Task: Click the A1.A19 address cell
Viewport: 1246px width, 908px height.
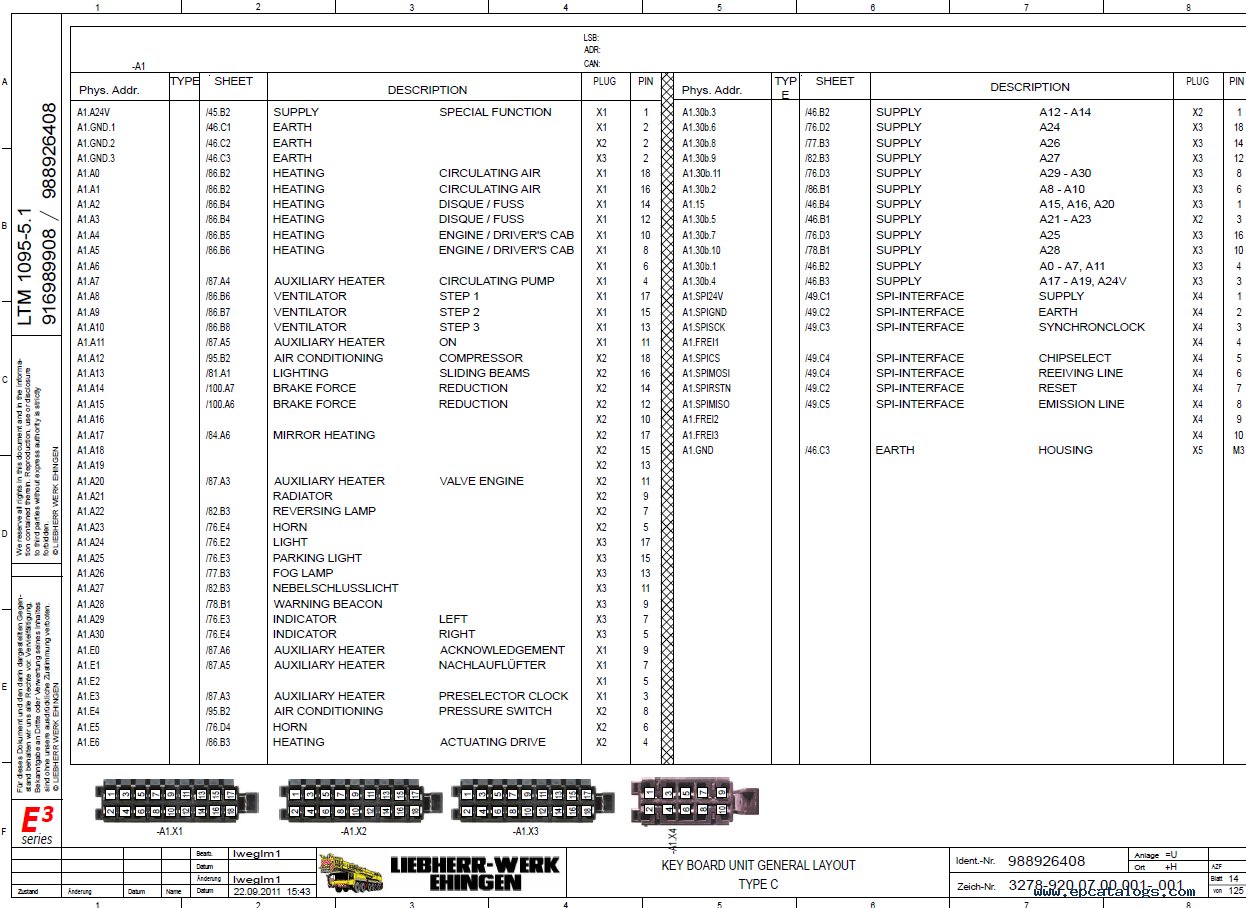Action: click(91, 466)
